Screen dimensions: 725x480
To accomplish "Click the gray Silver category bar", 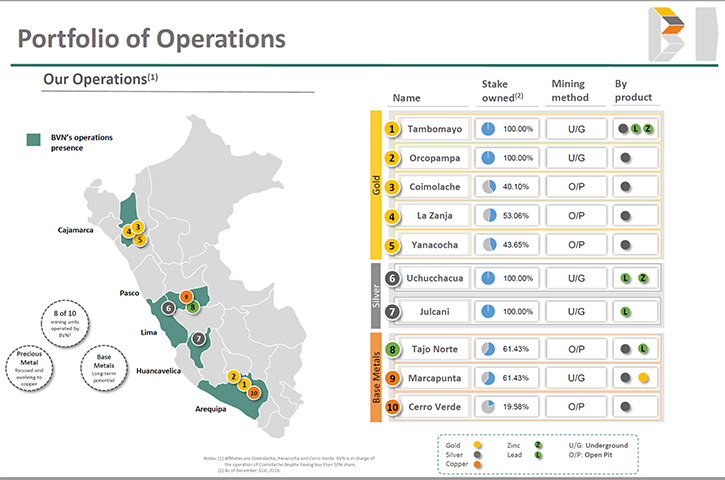I will point(376,296).
